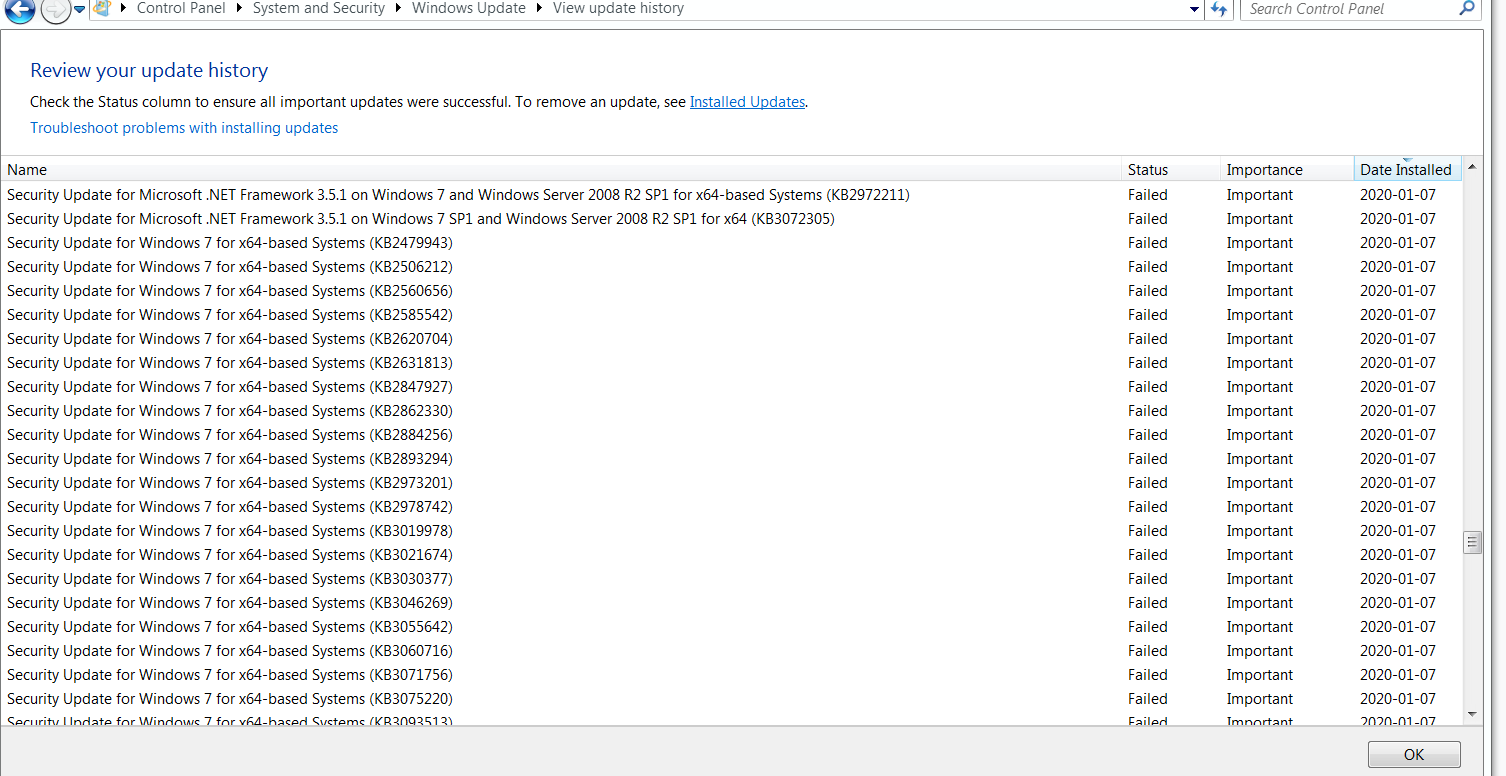Select Security Update KB2847927 row
The width and height of the screenshot is (1506, 776).
click(x=731, y=387)
